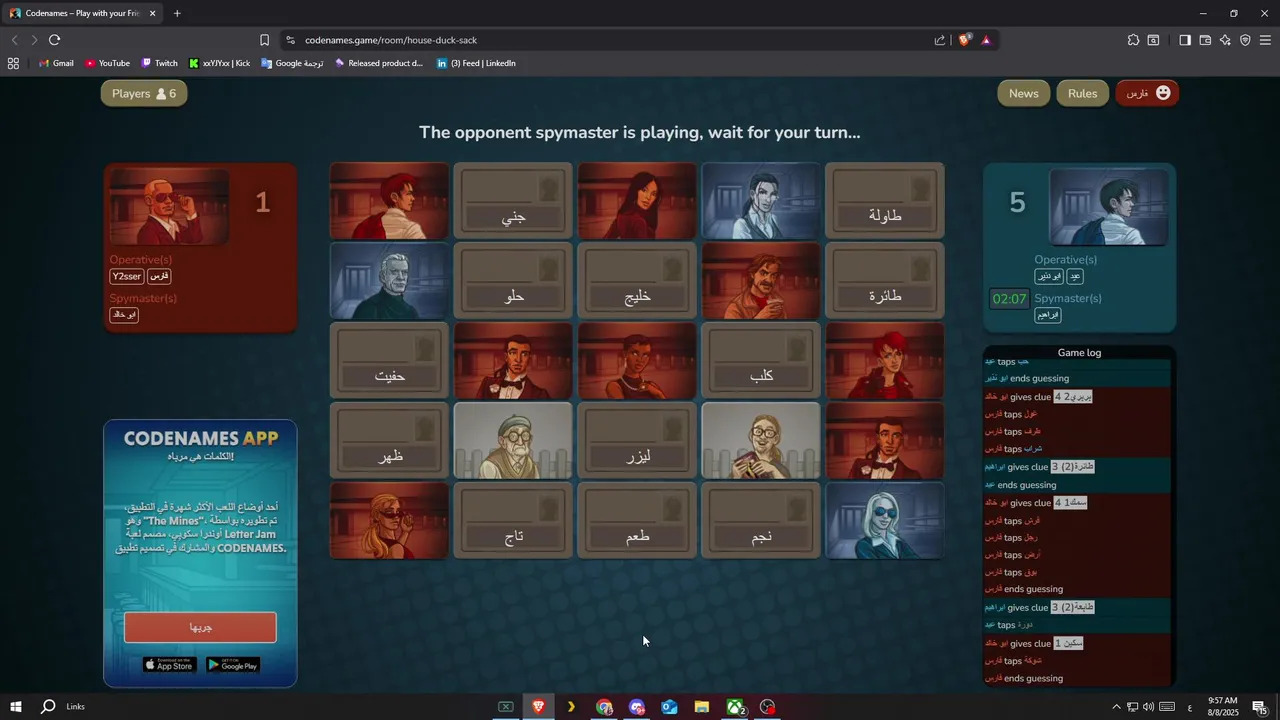
Task: Click the 02:07 turn timer
Action: pos(1009,299)
